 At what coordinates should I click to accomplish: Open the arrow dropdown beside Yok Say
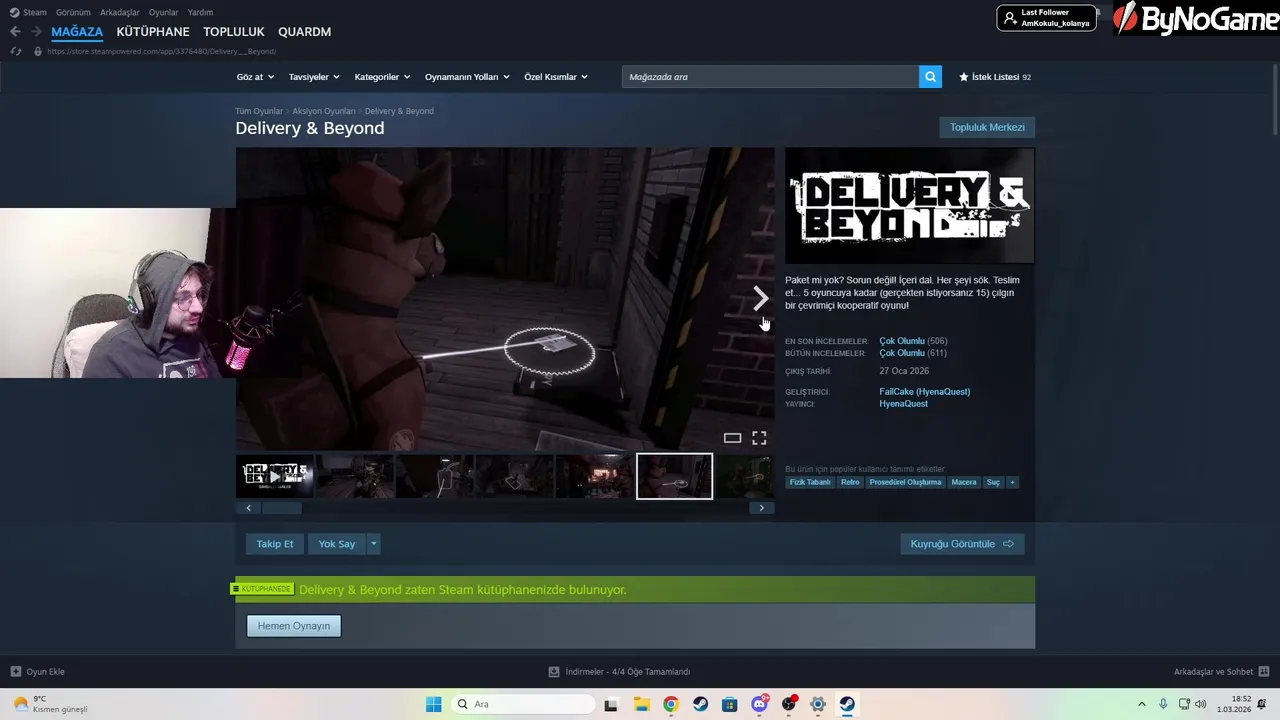373,544
